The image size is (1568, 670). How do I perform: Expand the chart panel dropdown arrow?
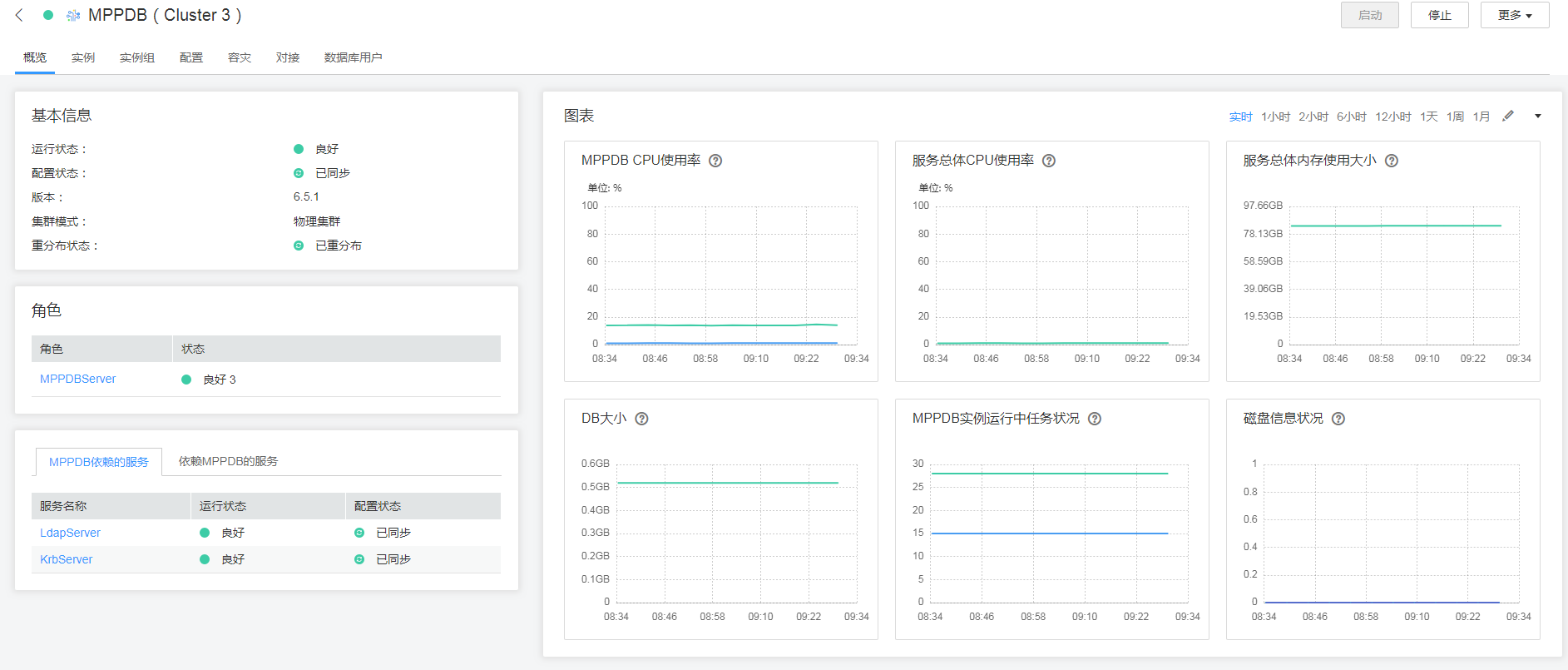[1538, 116]
